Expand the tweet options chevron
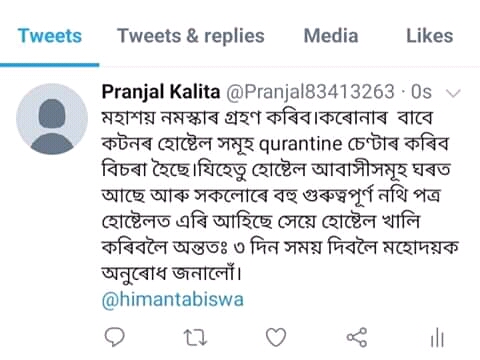 (453, 93)
